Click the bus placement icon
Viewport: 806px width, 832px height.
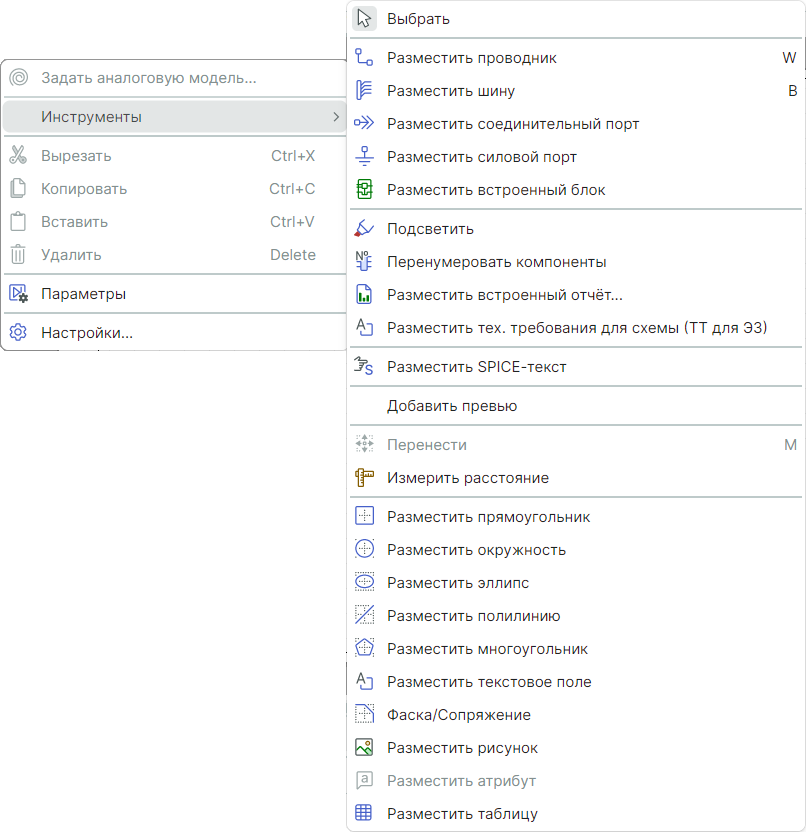(x=364, y=91)
